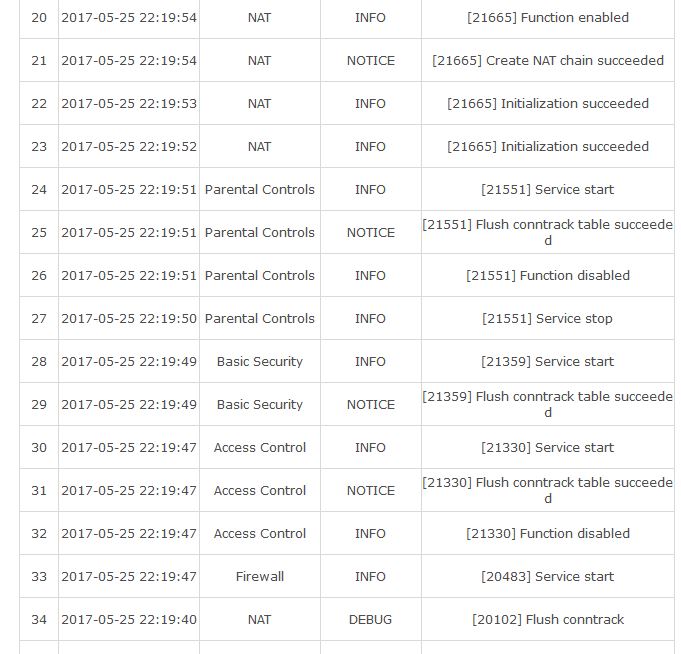Click the "[21330] Function disabled" message
681x654 pixels.
(547, 534)
